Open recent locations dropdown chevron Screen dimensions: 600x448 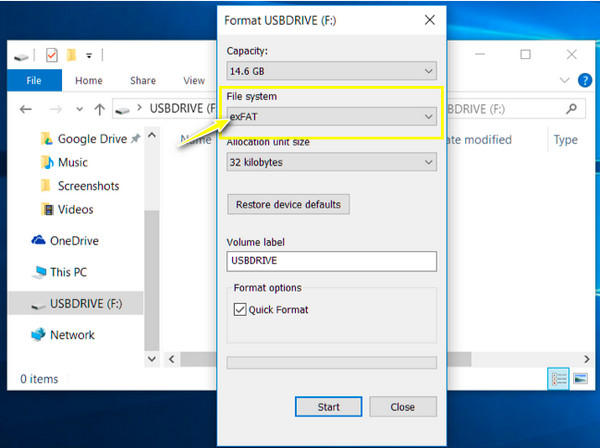click(x=79, y=109)
